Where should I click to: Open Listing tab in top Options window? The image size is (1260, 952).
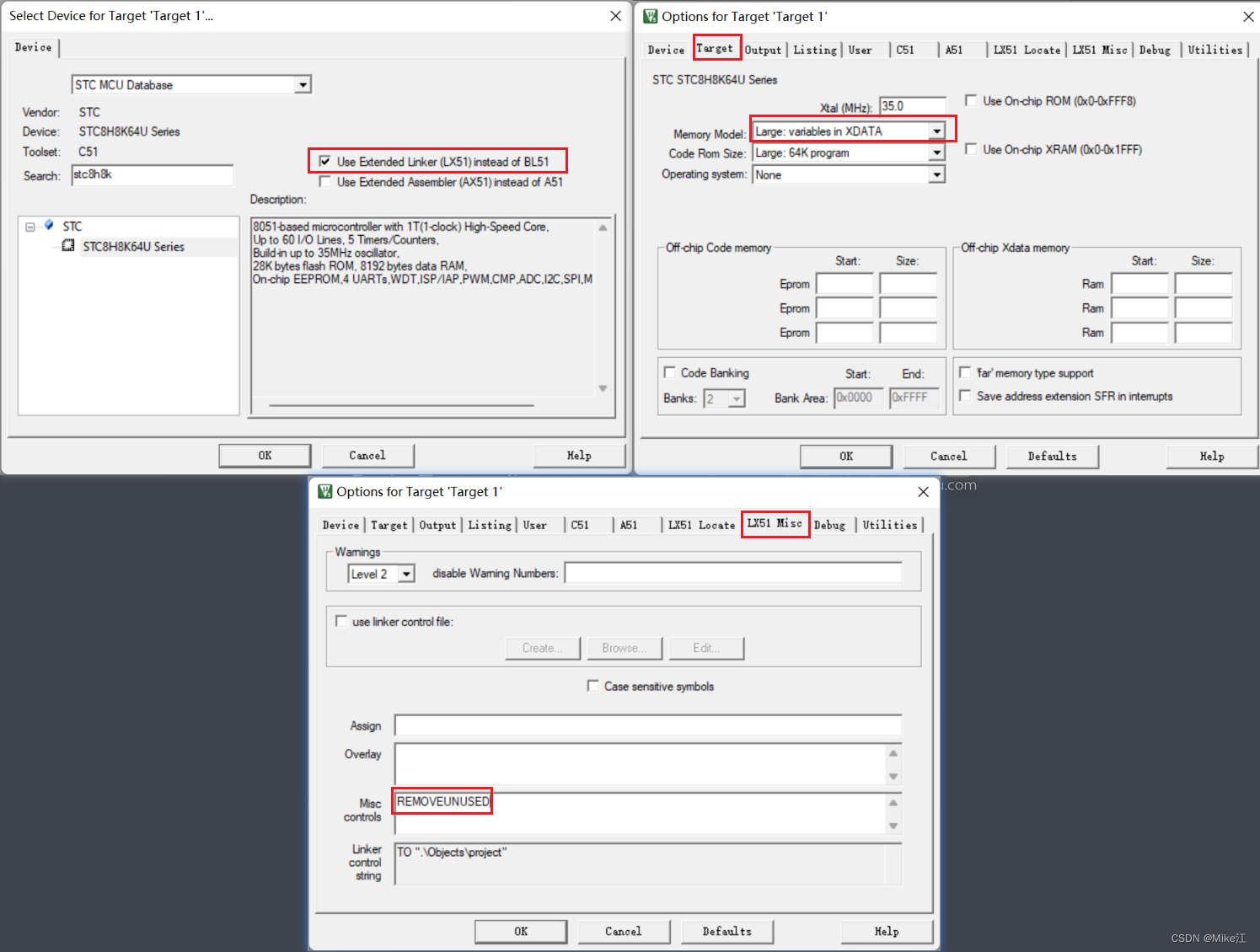tap(815, 51)
